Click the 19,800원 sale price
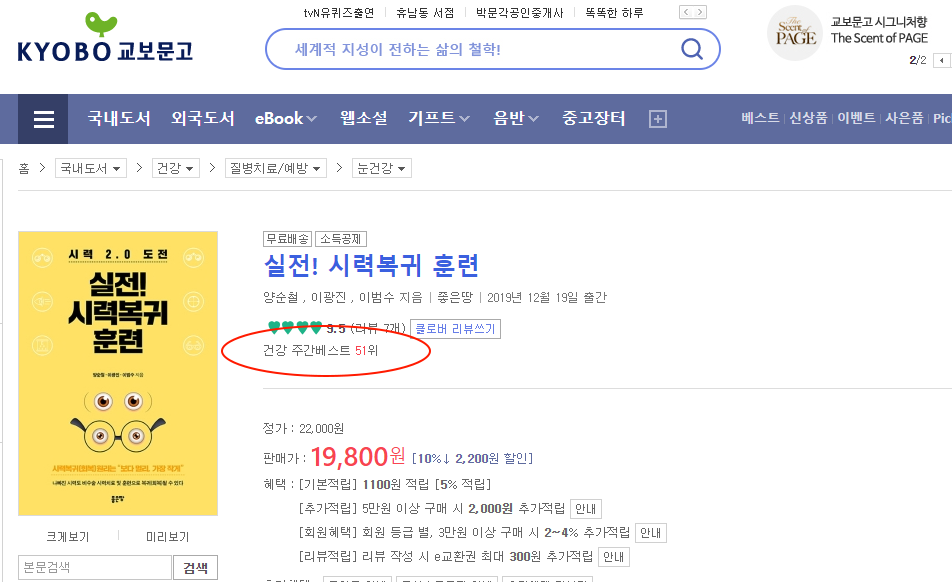Image resolution: width=952 pixels, height=582 pixels. pos(358,456)
